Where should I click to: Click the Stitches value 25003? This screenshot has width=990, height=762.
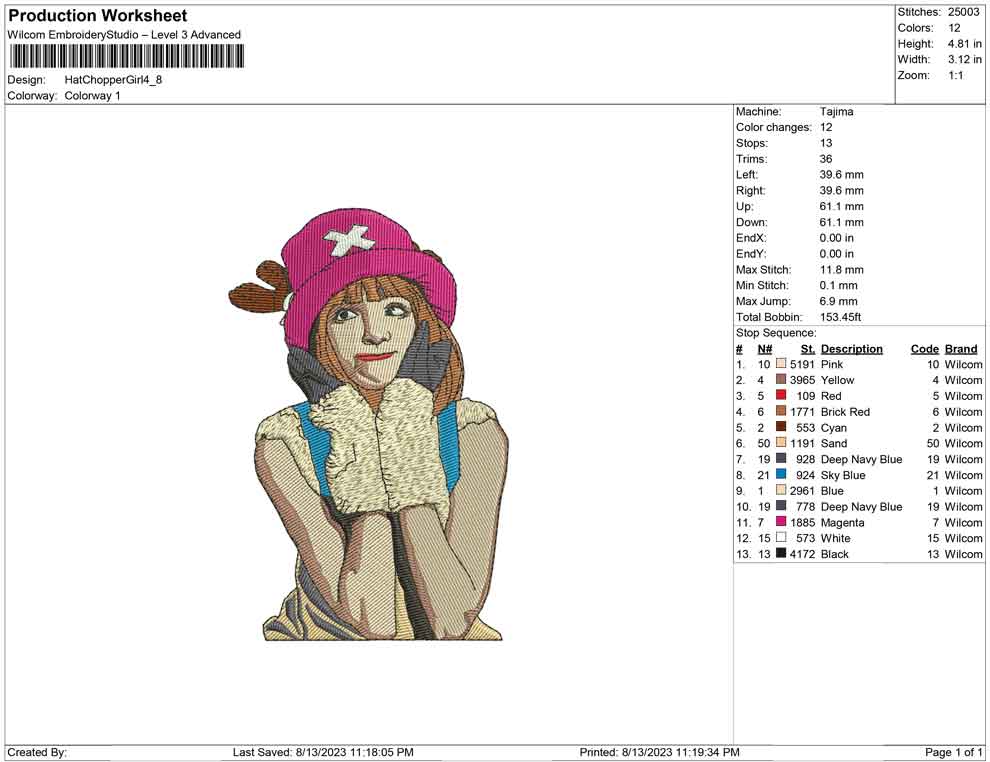point(963,12)
